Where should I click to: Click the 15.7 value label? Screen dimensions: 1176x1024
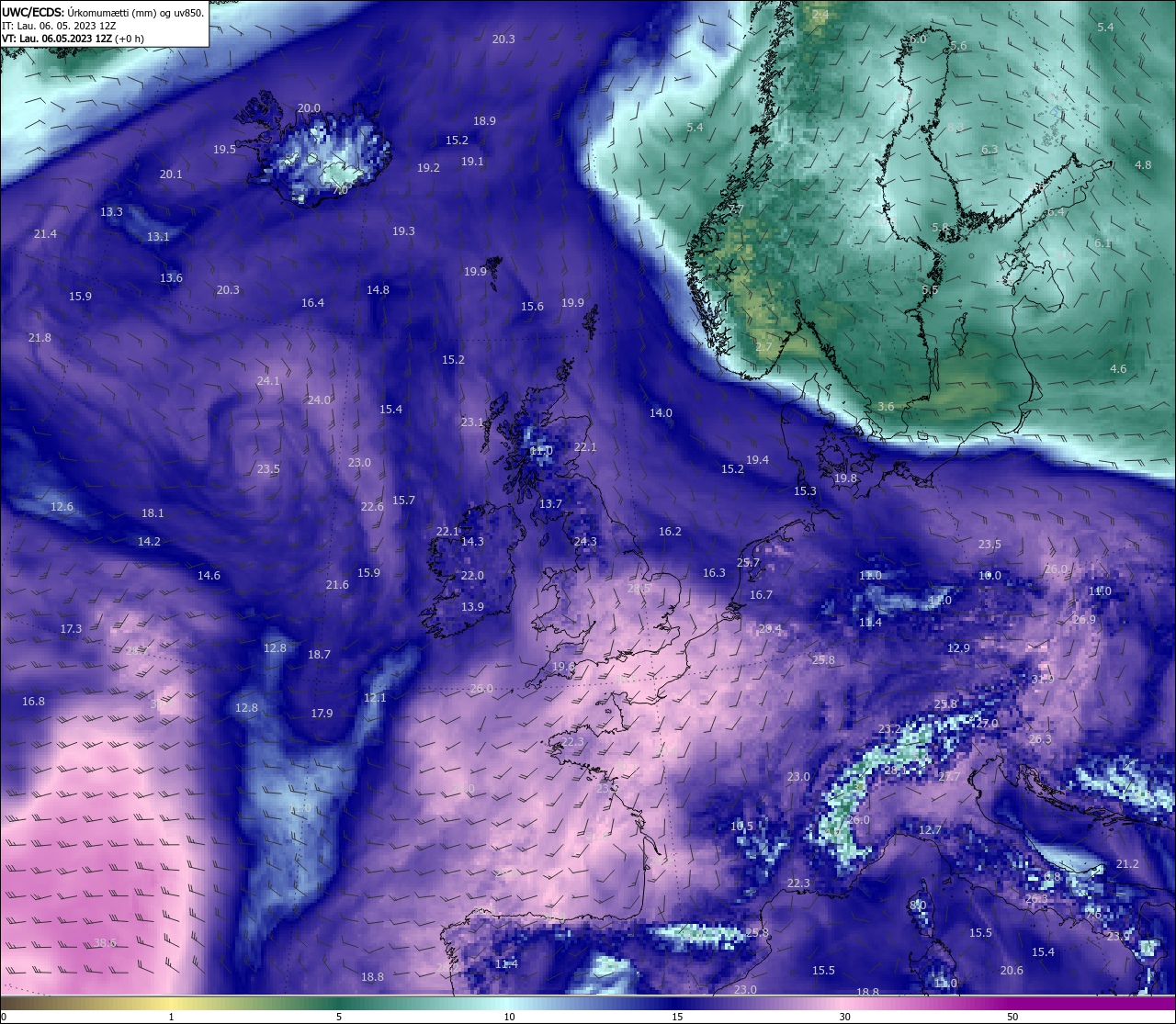[x=403, y=500]
